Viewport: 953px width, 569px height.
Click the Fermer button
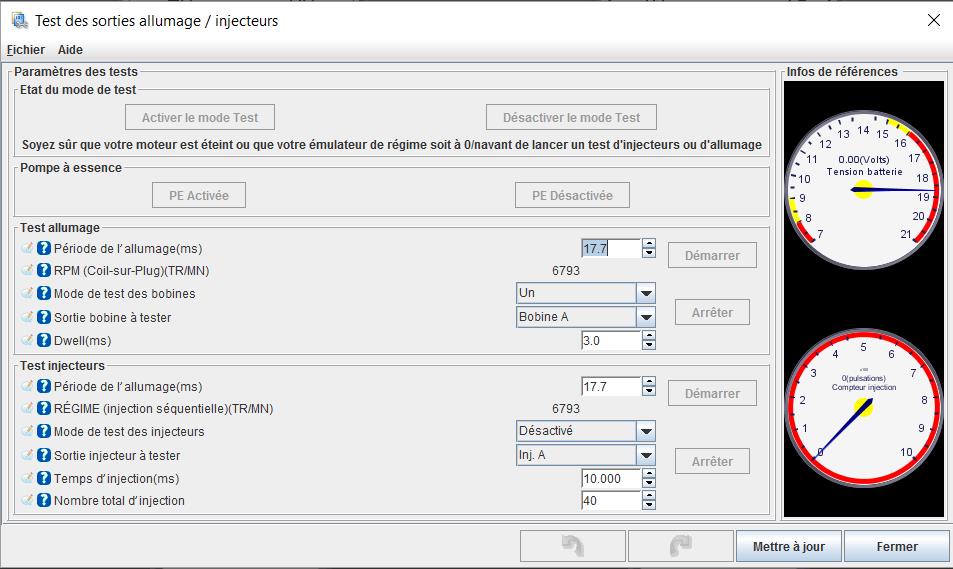(897, 547)
